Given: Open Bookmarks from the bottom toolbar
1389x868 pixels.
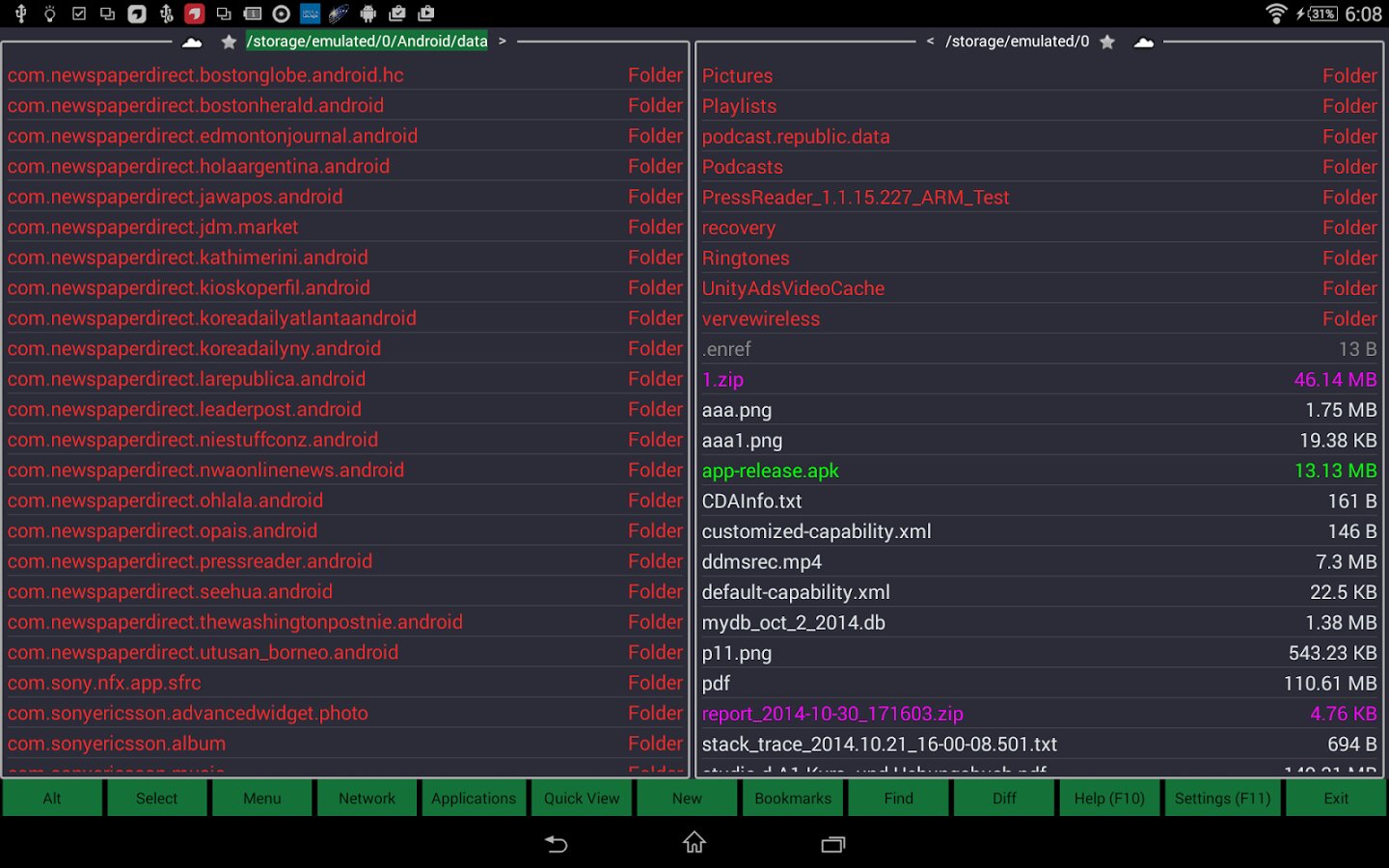Looking at the screenshot, I should click(793, 798).
